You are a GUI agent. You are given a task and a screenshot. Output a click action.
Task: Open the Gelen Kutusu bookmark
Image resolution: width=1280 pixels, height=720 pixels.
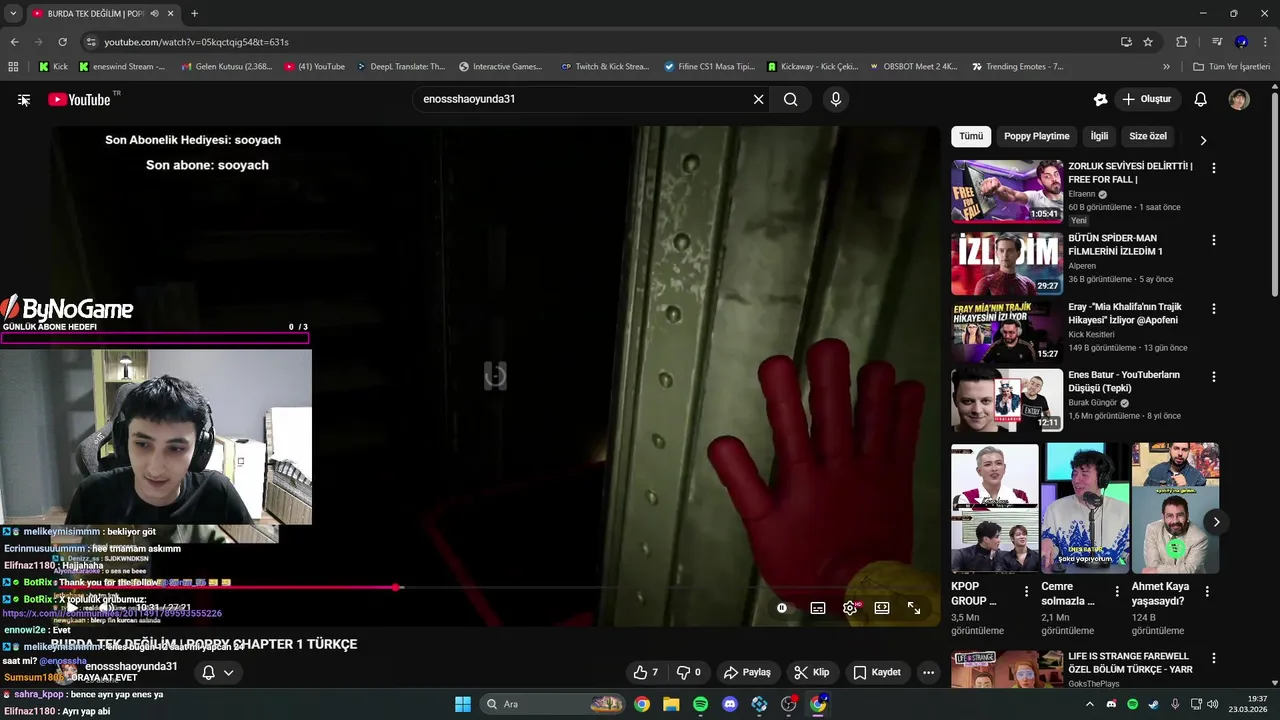click(x=227, y=67)
